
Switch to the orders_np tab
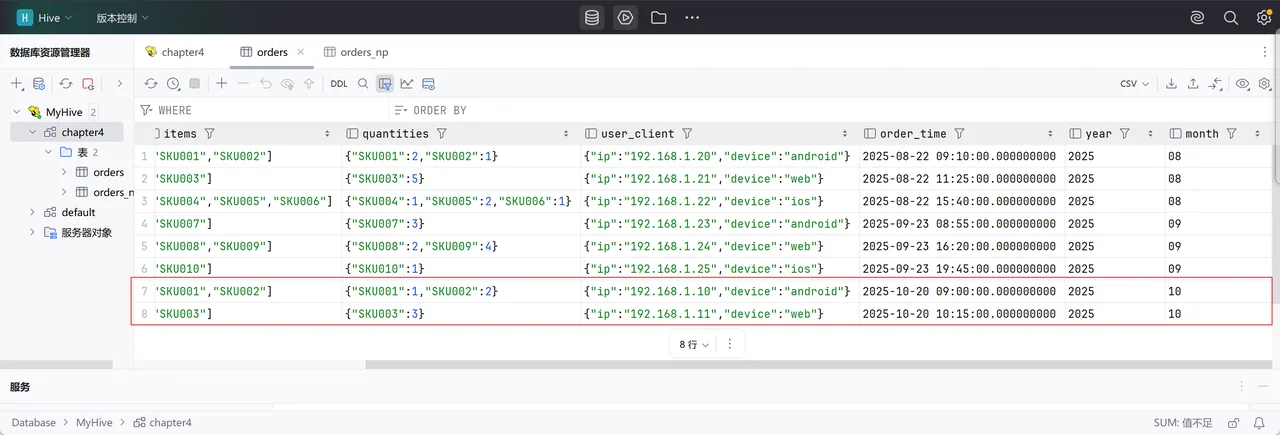pos(356,52)
